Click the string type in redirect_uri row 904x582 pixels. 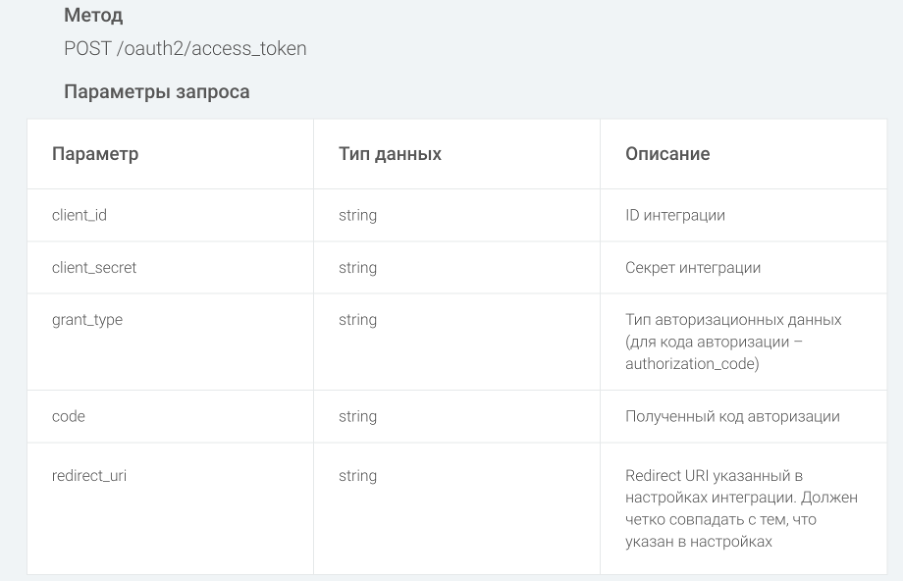click(357, 476)
